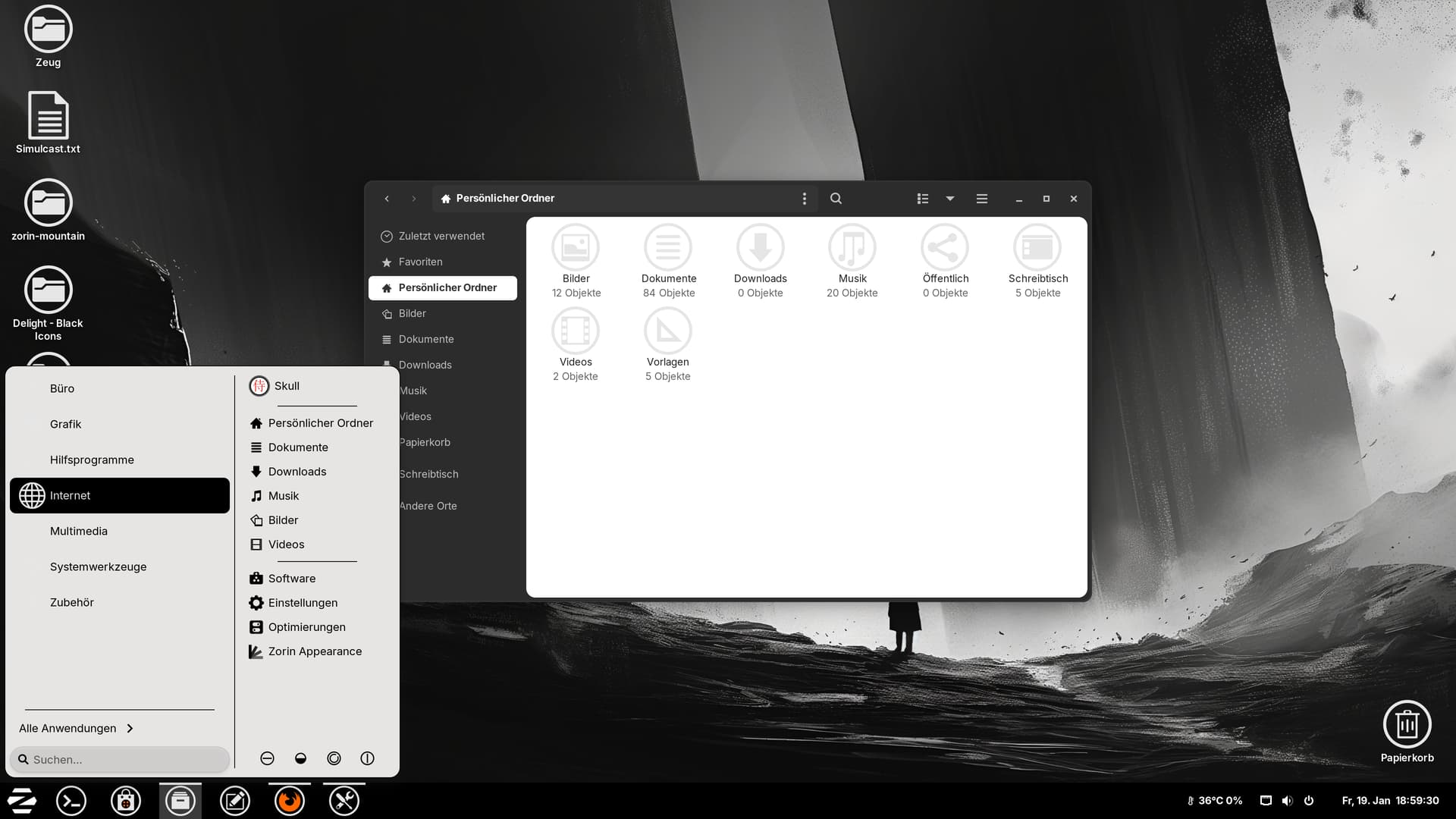
Task: Click the power off icon in the menu
Action: click(x=368, y=758)
